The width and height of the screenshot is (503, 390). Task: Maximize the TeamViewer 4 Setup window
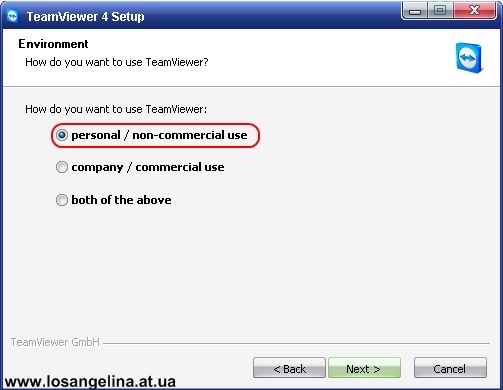[x=440, y=11]
